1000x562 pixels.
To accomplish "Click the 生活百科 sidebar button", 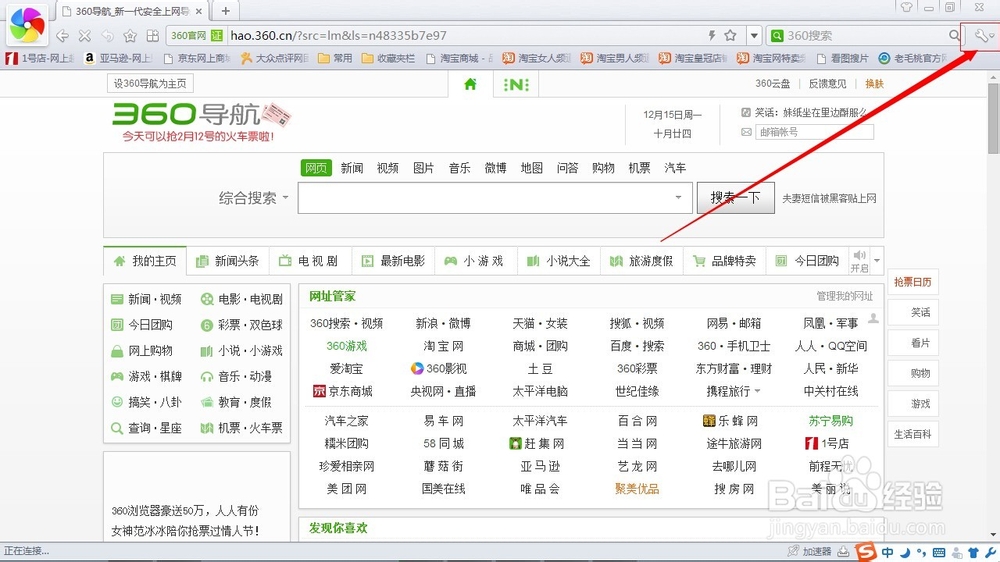I will [913, 434].
